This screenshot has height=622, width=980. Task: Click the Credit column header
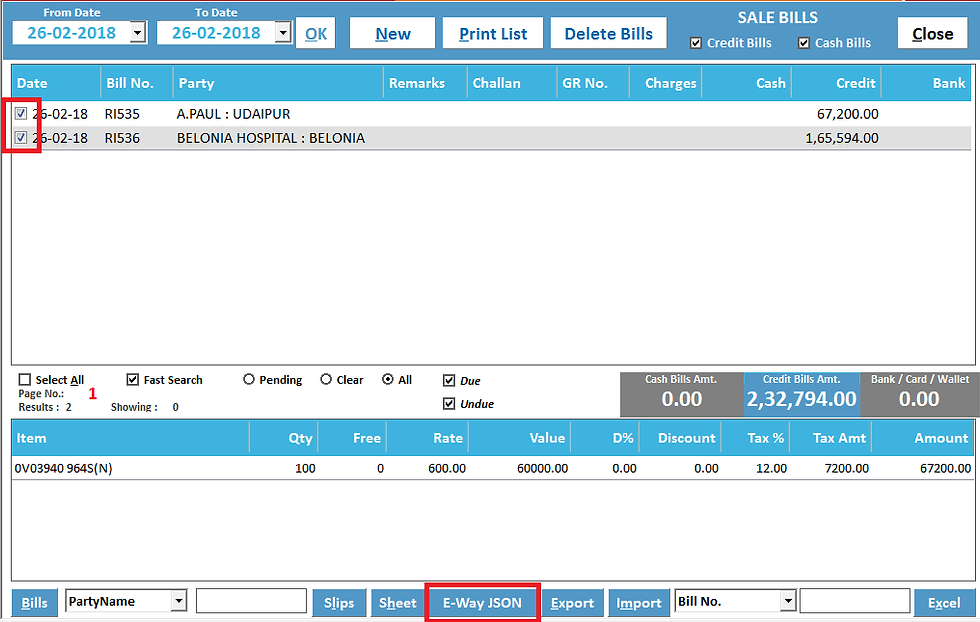tap(836, 83)
